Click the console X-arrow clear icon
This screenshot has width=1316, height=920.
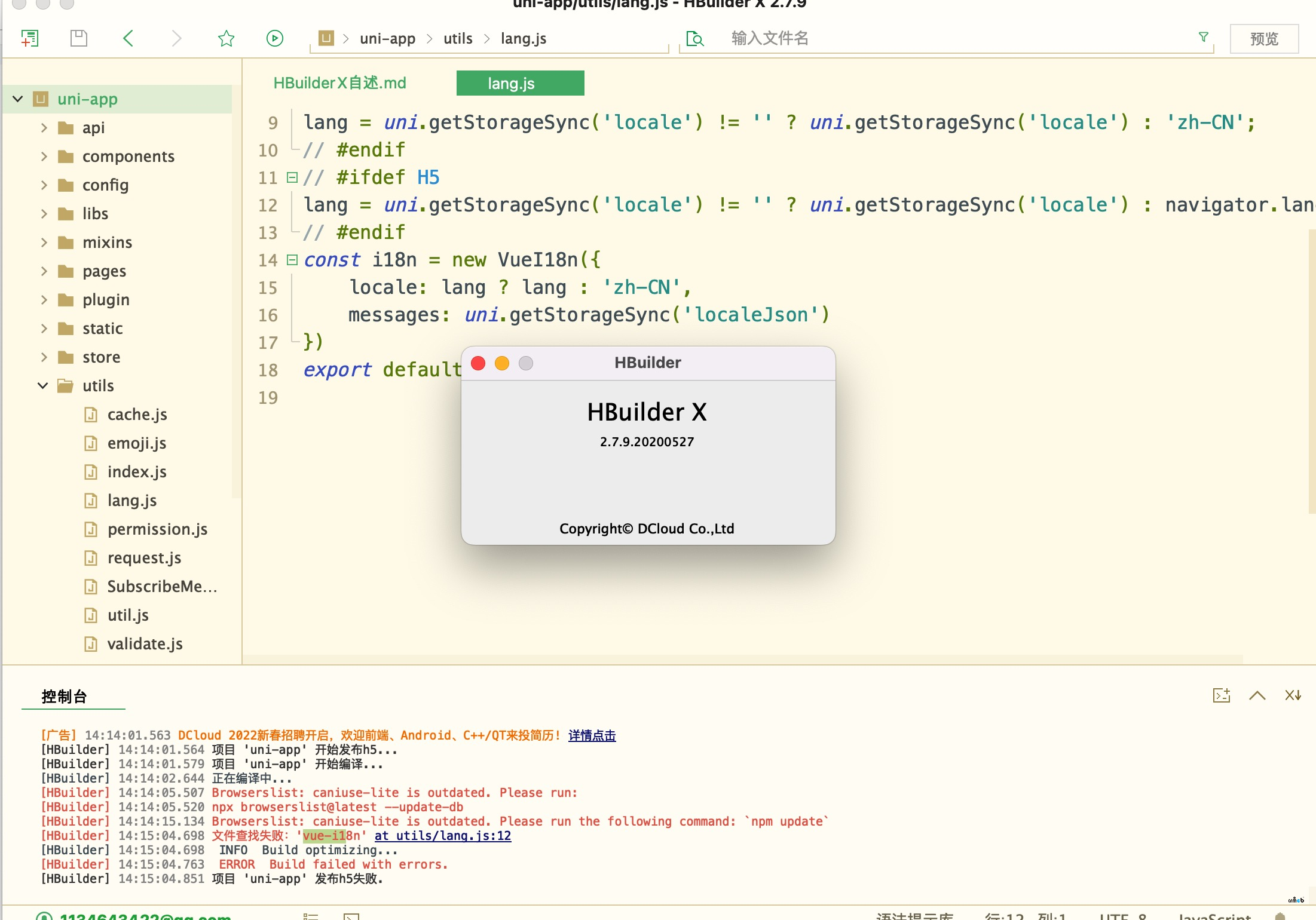[1293, 695]
